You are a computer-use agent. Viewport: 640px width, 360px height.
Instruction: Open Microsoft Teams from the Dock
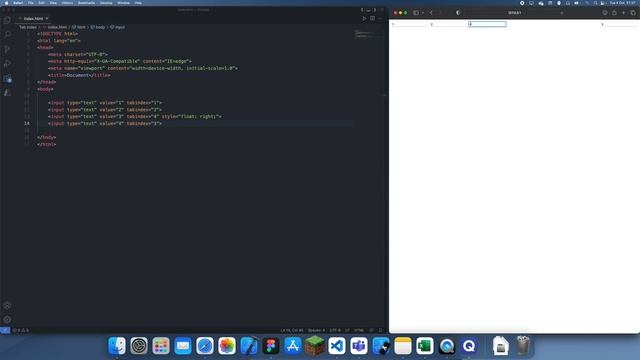click(x=359, y=346)
